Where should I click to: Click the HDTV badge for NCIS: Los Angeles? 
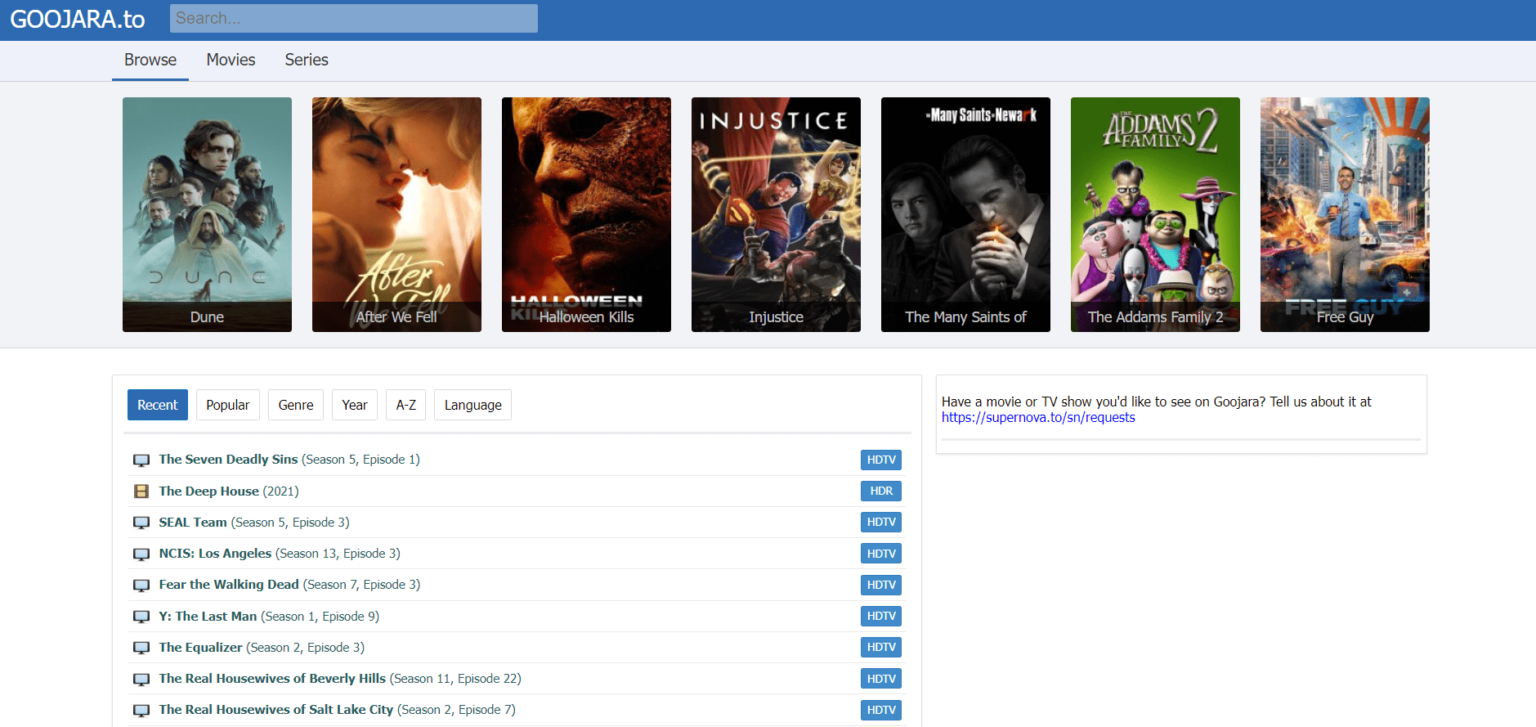(x=881, y=553)
